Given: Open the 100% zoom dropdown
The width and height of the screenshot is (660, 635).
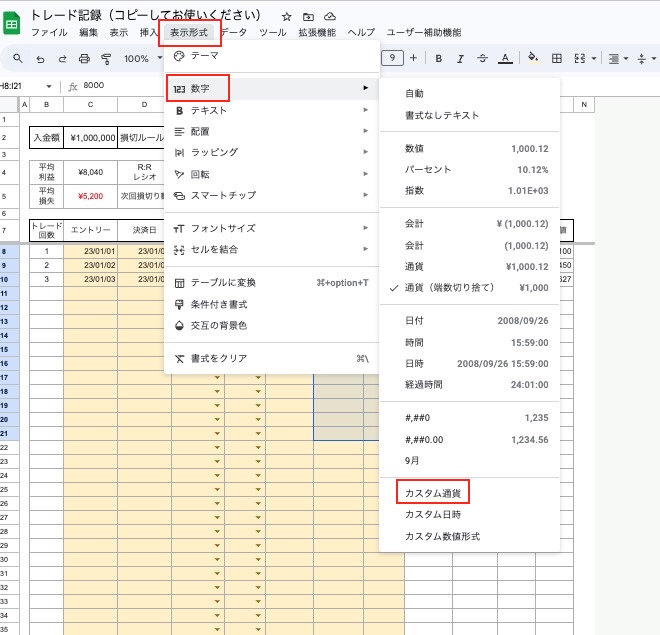Looking at the screenshot, I should 142,59.
